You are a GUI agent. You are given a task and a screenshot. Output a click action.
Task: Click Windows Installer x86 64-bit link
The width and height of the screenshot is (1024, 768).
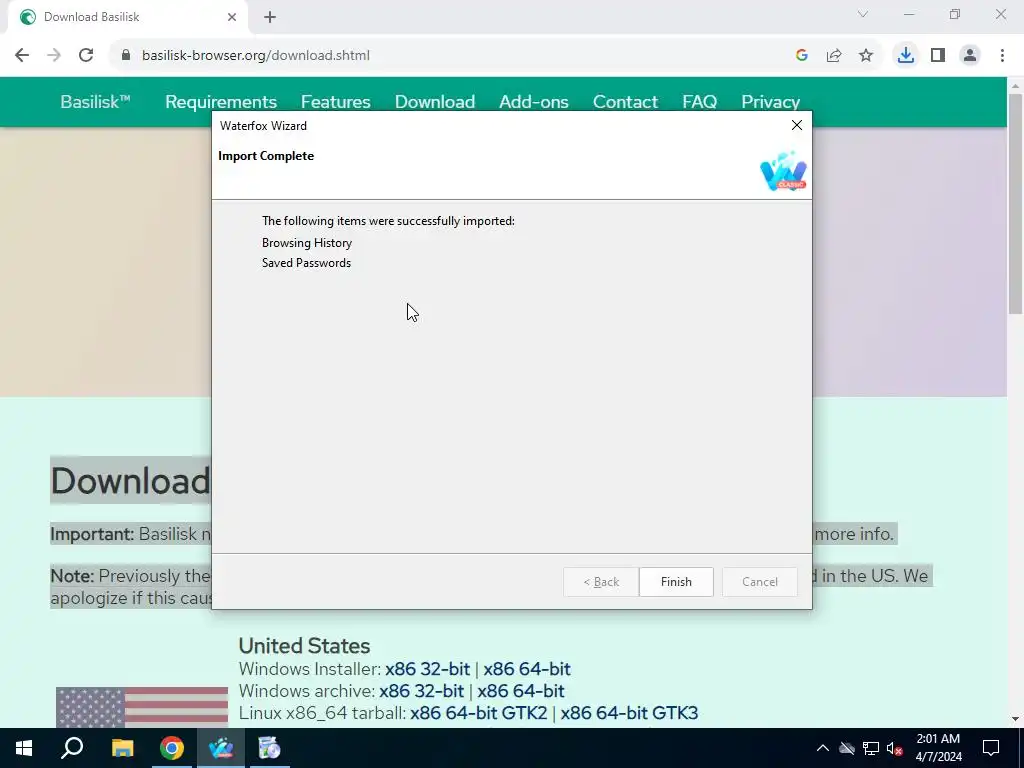pos(527,669)
